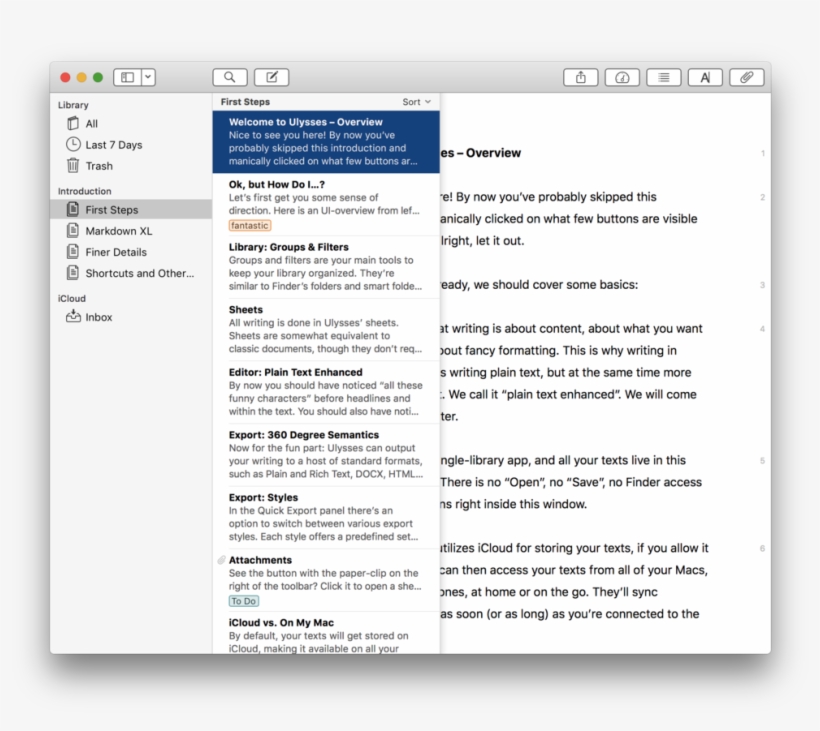Open the Attachments sheet title
Viewport: 820px width, 731px height.
point(260,560)
